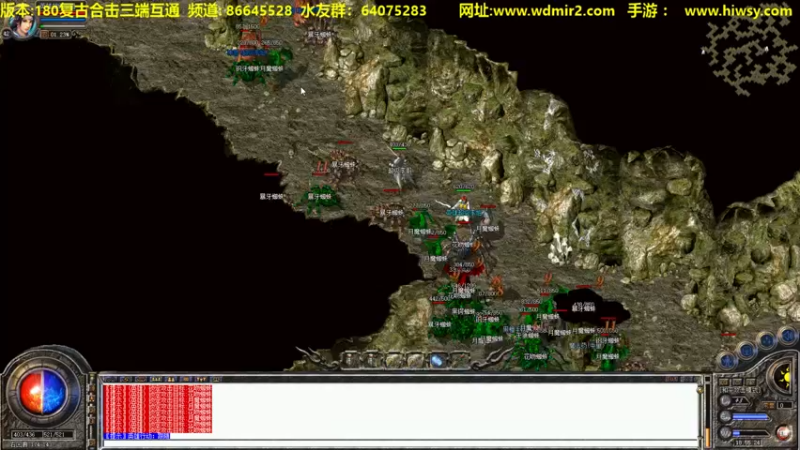Screen dimensions: 800x450
Task: Use the blue crystal item in quick belt
Action: click(x=438, y=360)
